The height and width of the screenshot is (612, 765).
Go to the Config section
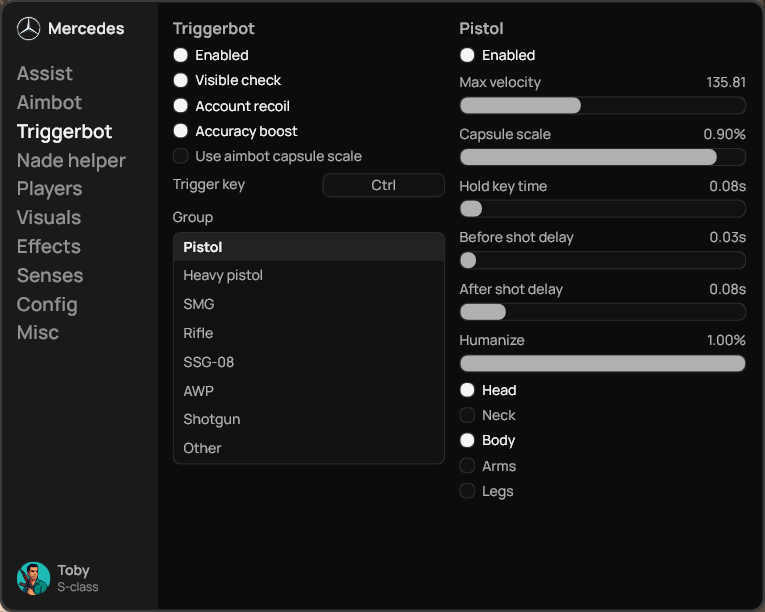tap(47, 304)
